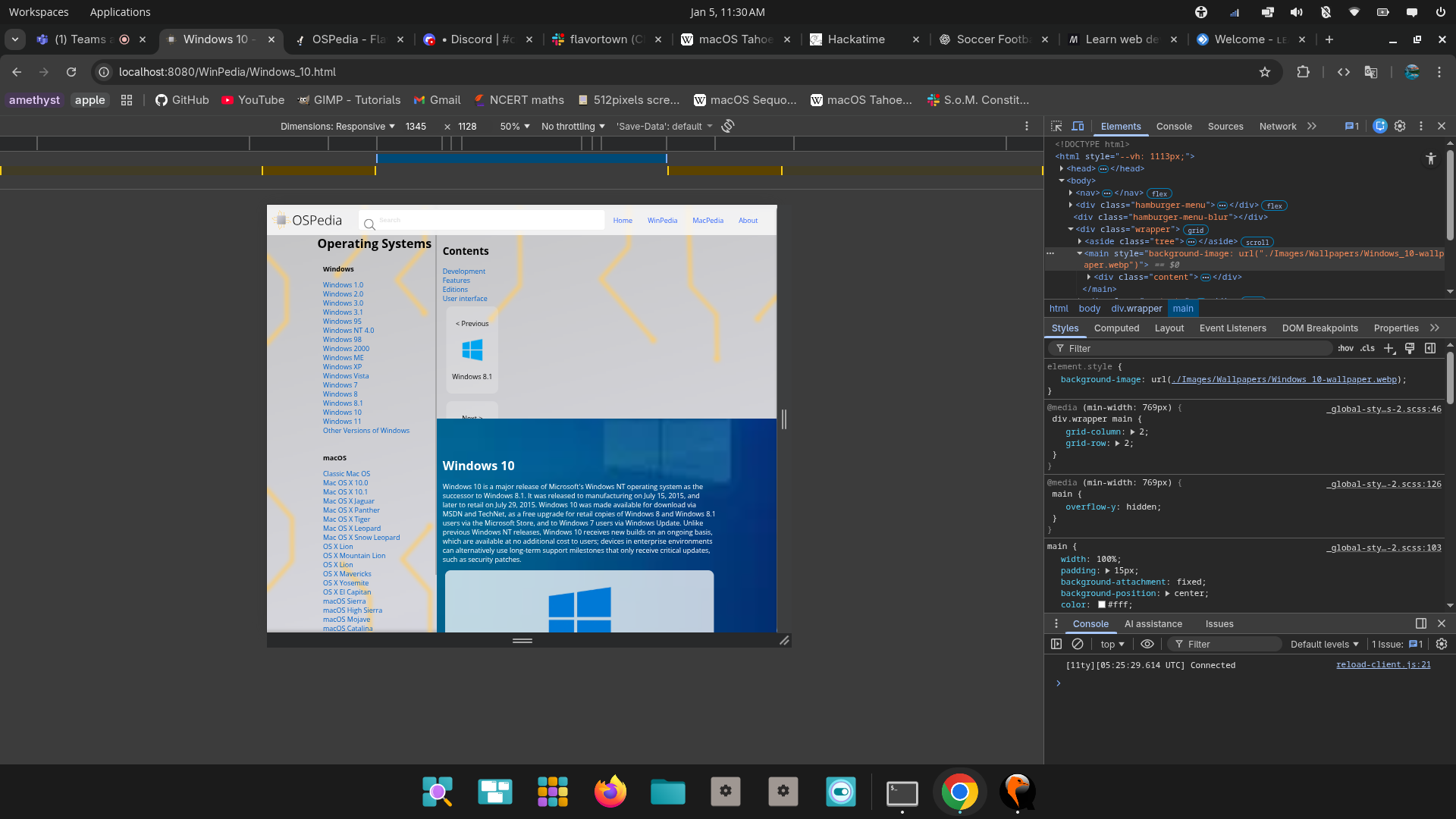Toggle the computed styles sidebar icon
Screen dimensions: 1456x819
[x=1430, y=348]
